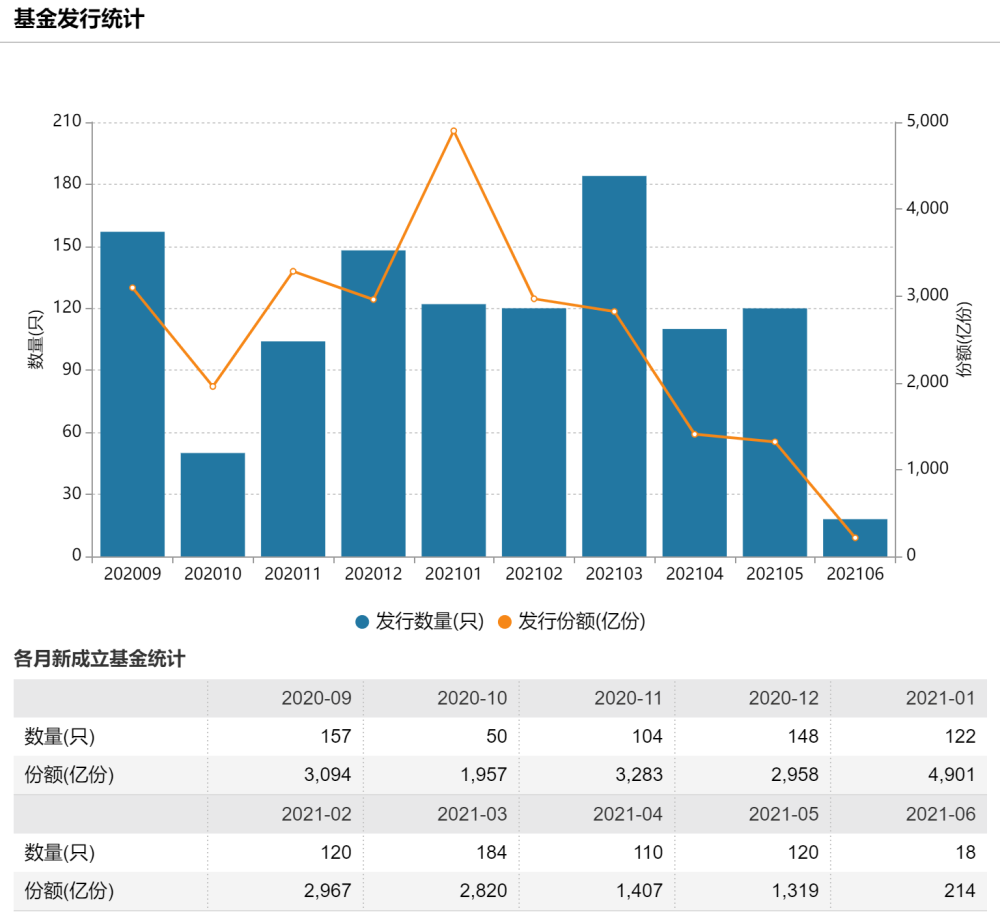Click the right axis label 5,000
The width and height of the screenshot is (1000, 923).
[927, 121]
